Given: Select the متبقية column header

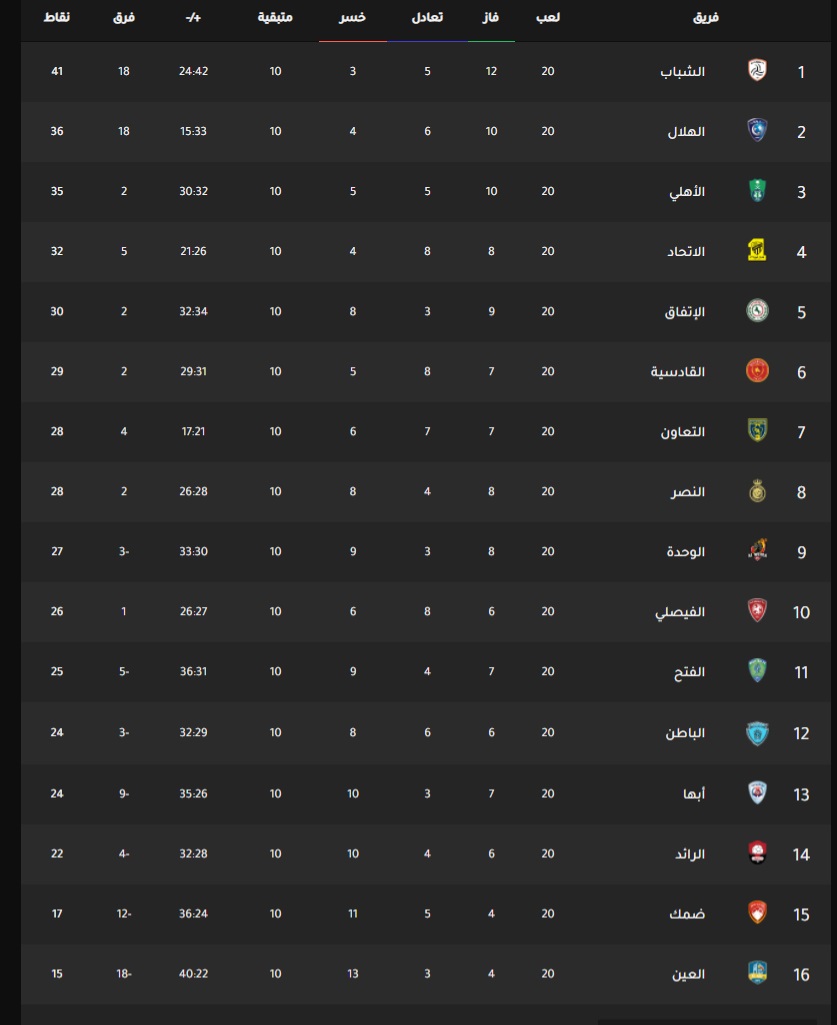Looking at the screenshot, I should 275,18.
